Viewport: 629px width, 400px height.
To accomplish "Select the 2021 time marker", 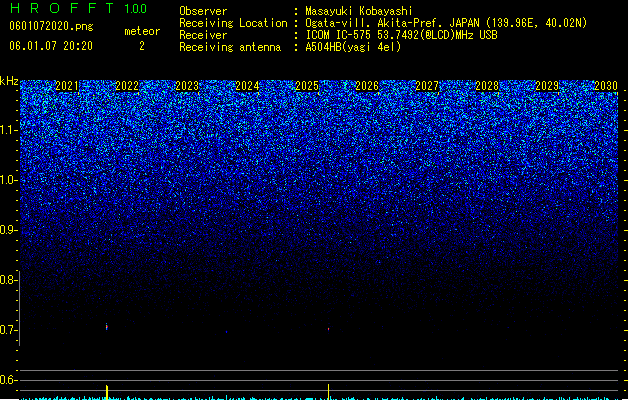I will tap(67, 86).
